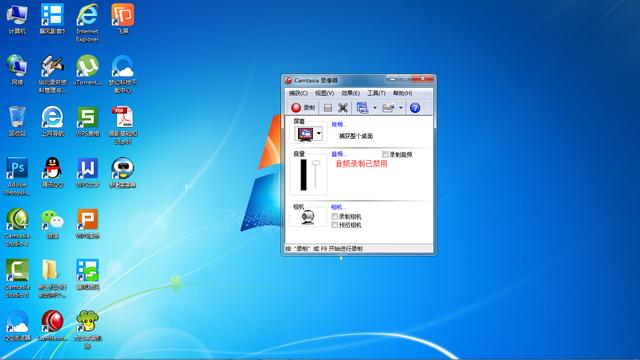Select the blue face with sunglasses shortcut
Screen dimensions: 640x360
tap(122, 172)
